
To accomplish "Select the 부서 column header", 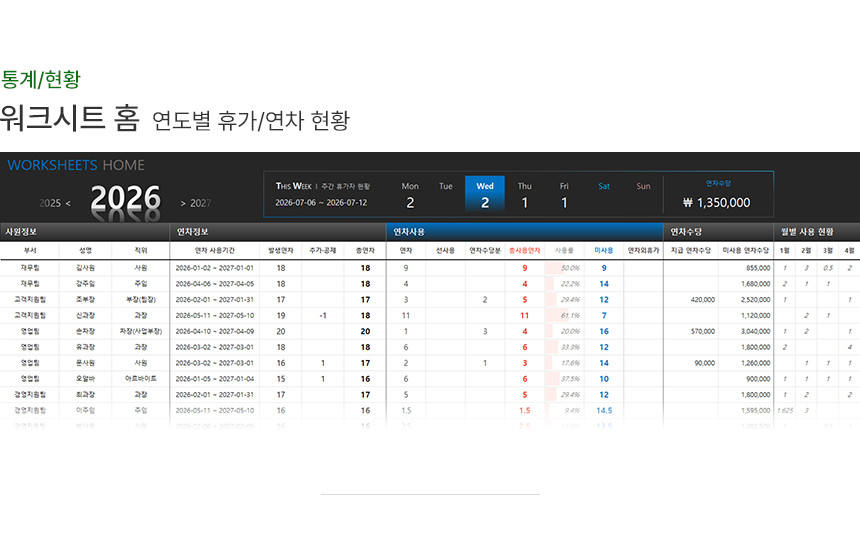I will [30, 250].
